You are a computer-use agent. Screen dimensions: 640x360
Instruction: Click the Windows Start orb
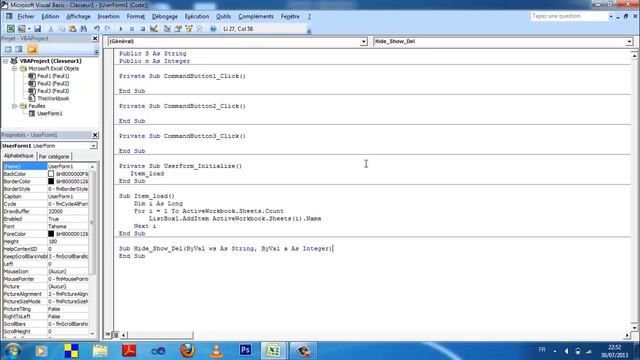pos(12,351)
